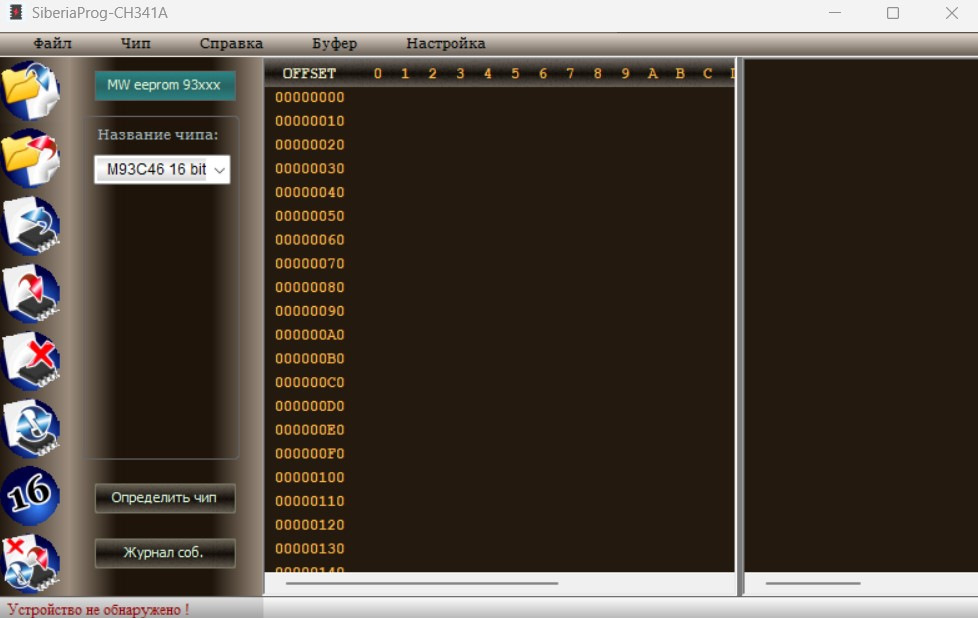
Task: Select offset row 000000B0
Action: pyautogui.click(x=309, y=359)
